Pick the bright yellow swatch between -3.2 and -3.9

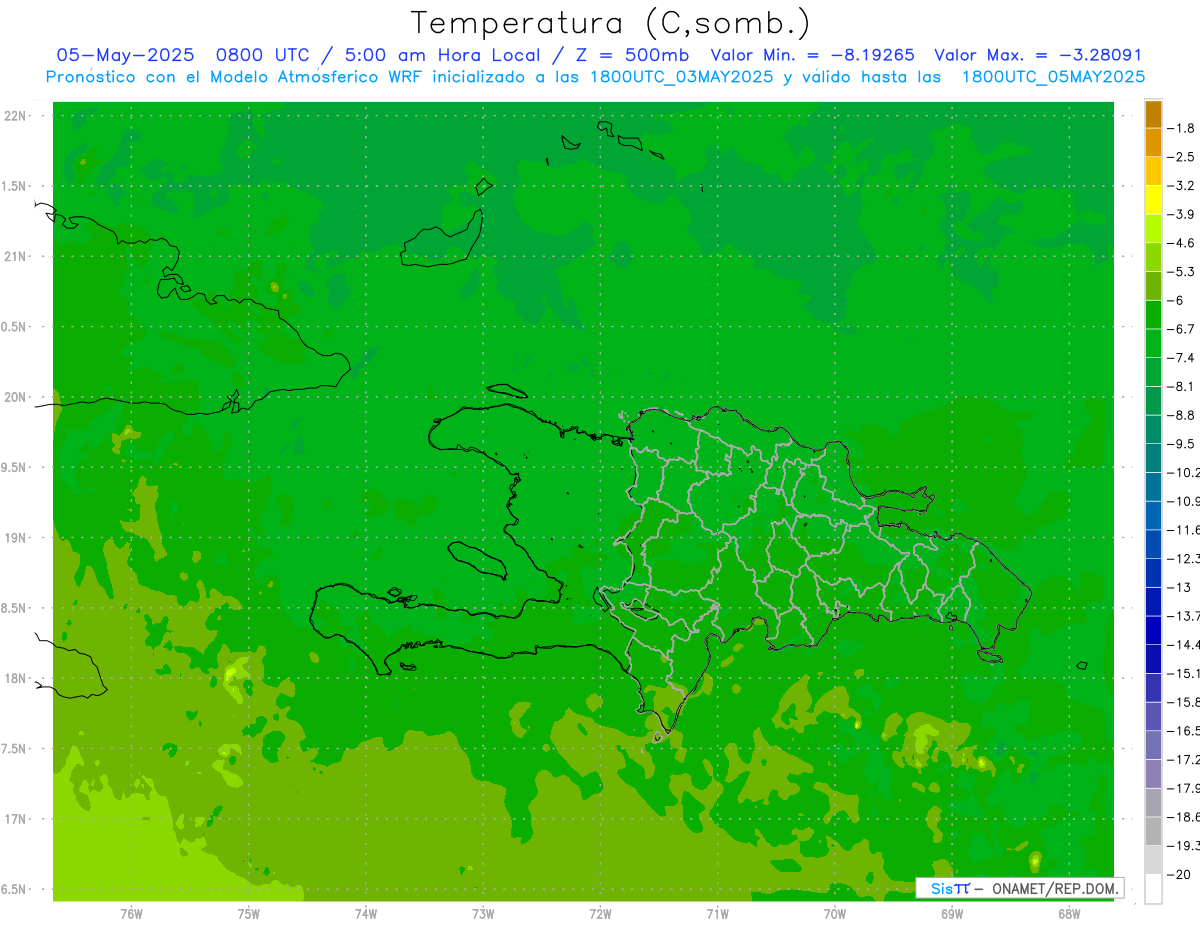(1153, 200)
